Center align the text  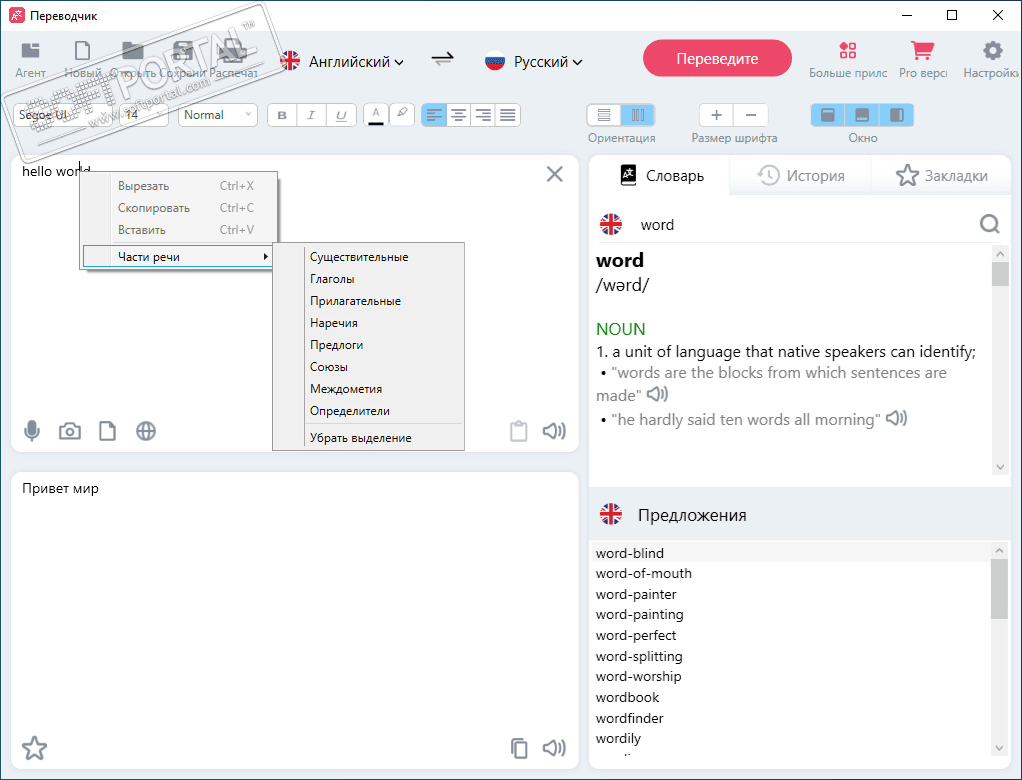coord(459,115)
